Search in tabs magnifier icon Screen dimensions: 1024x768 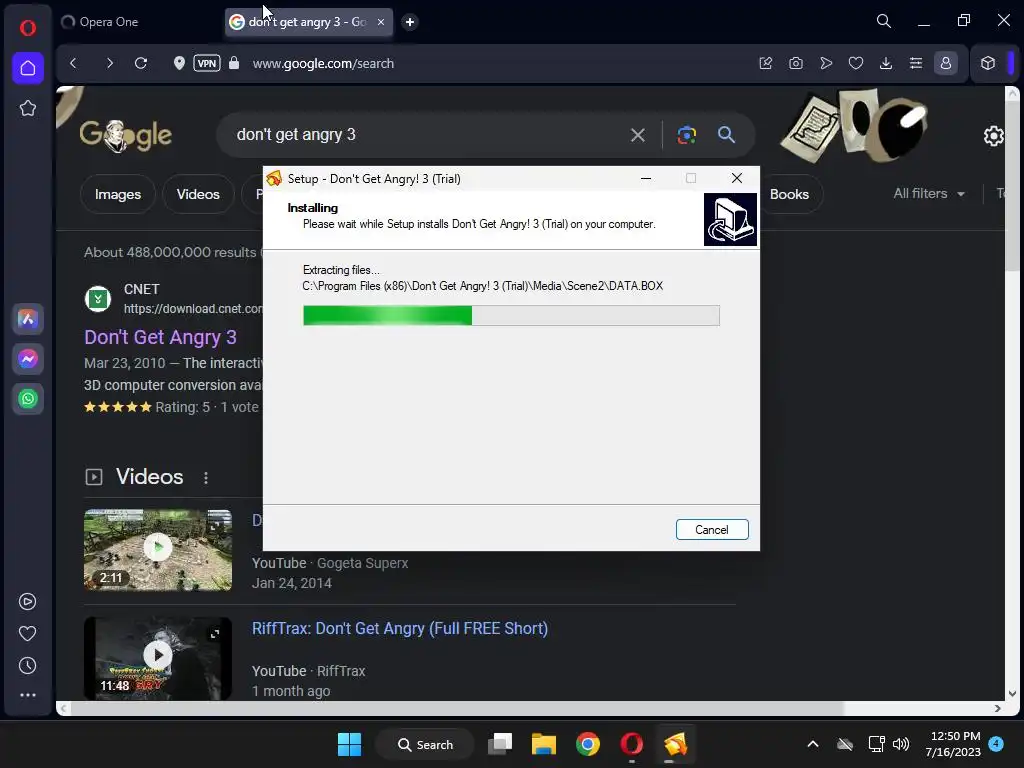click(884, 21)
